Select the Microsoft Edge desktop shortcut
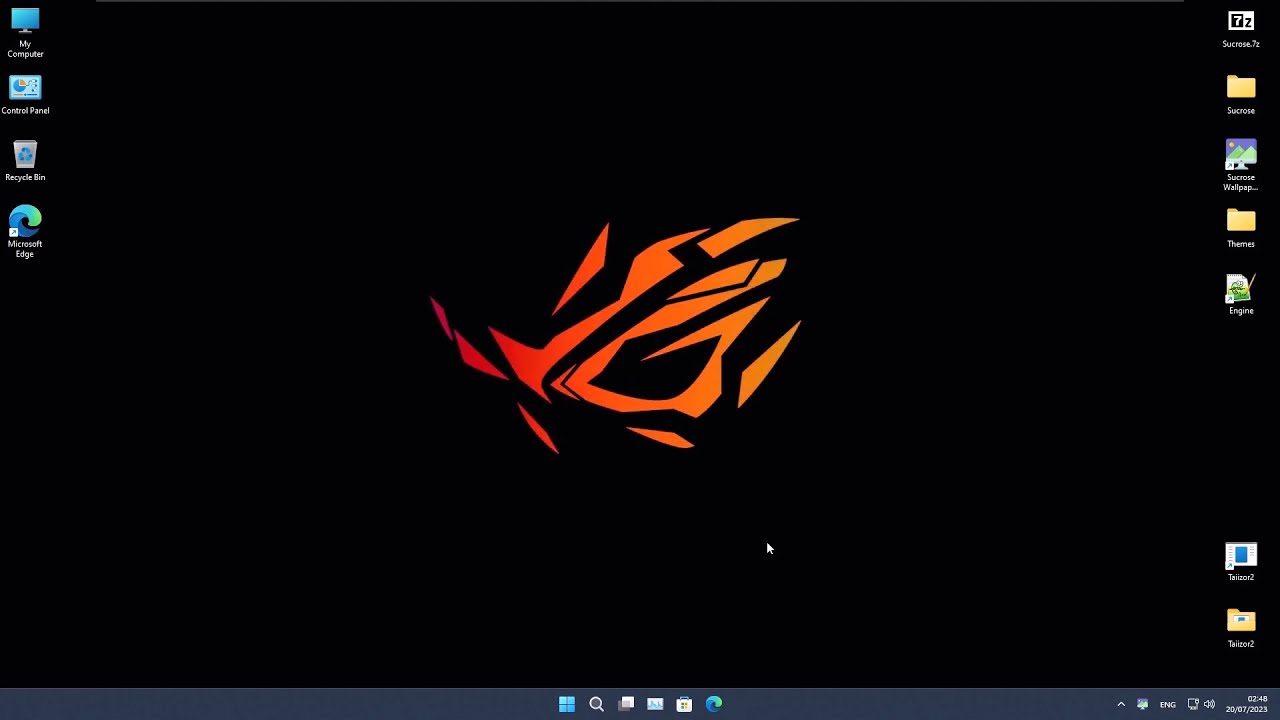 [x=25, y=232]
